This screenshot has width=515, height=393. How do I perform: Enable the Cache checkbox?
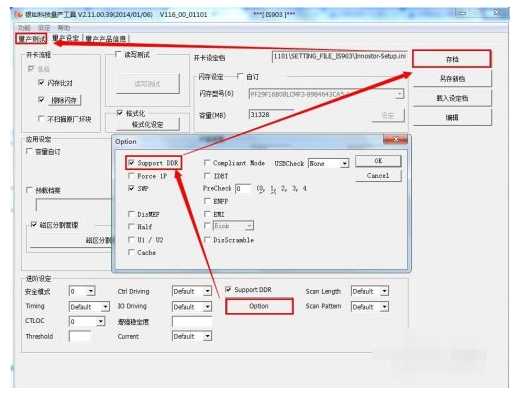pos(131,252)
